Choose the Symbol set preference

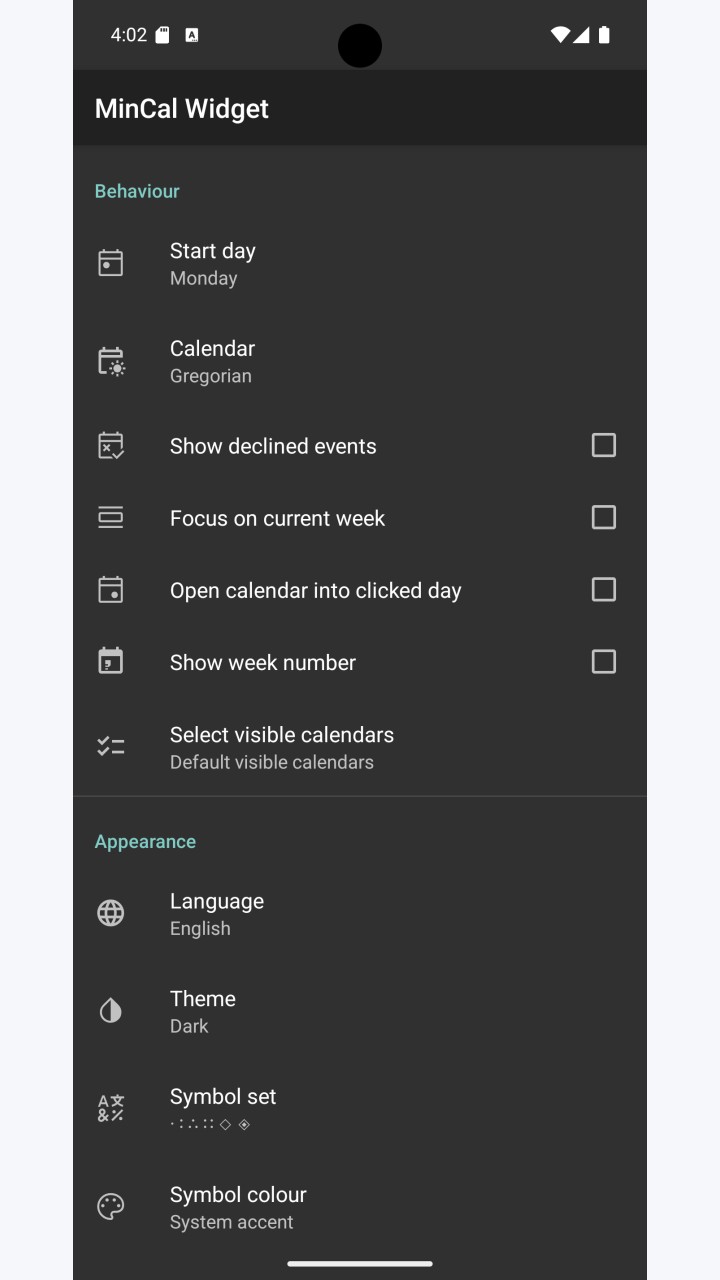click(x=360, y=1109)
